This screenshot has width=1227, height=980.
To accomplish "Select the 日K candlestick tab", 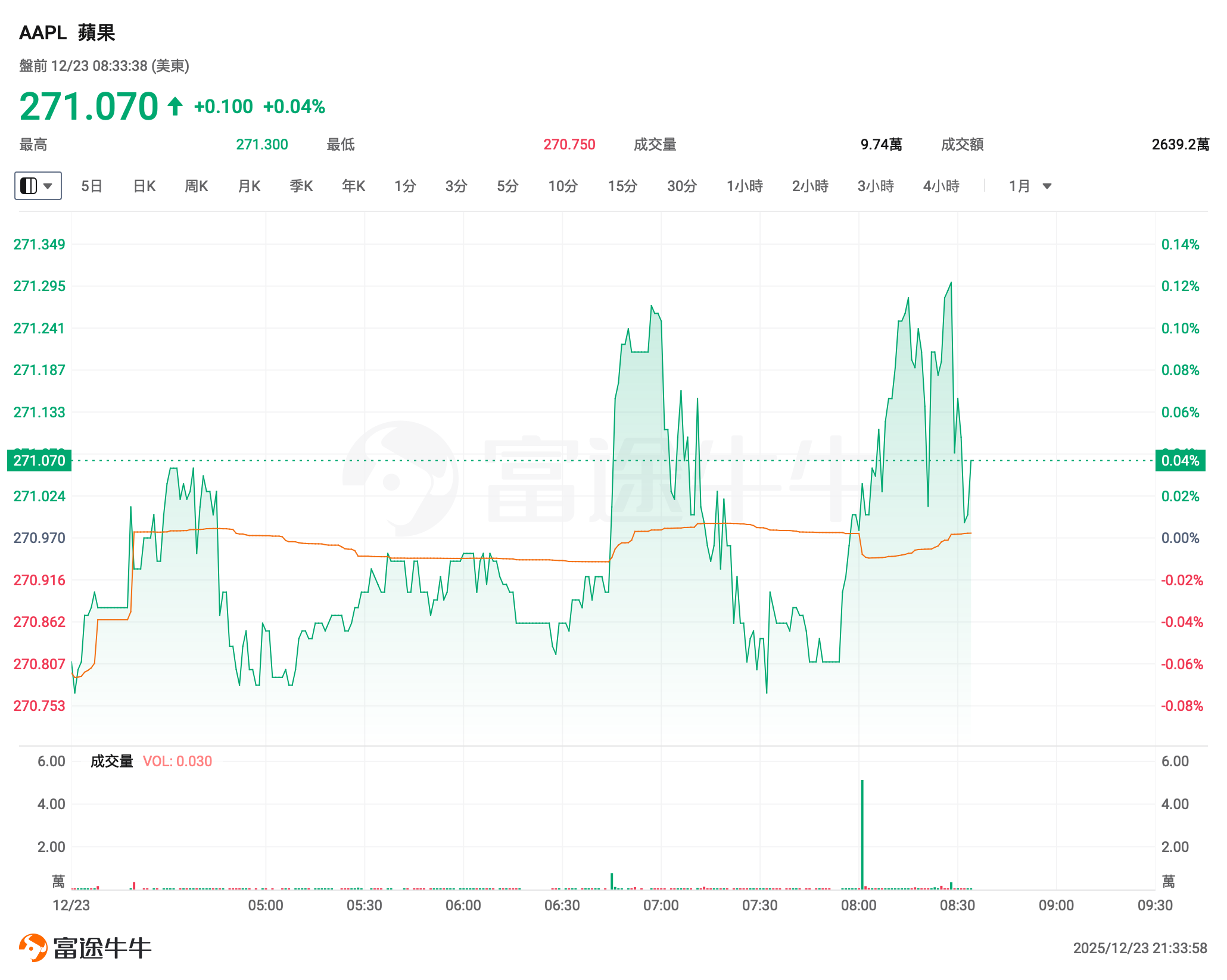I will (144, 186).
